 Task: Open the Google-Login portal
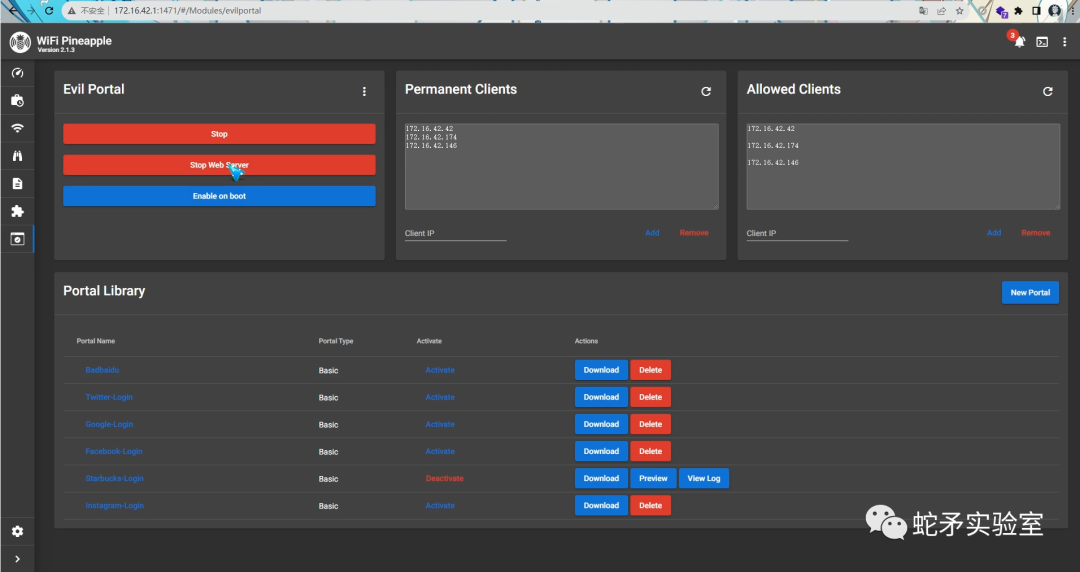point(109,425)
